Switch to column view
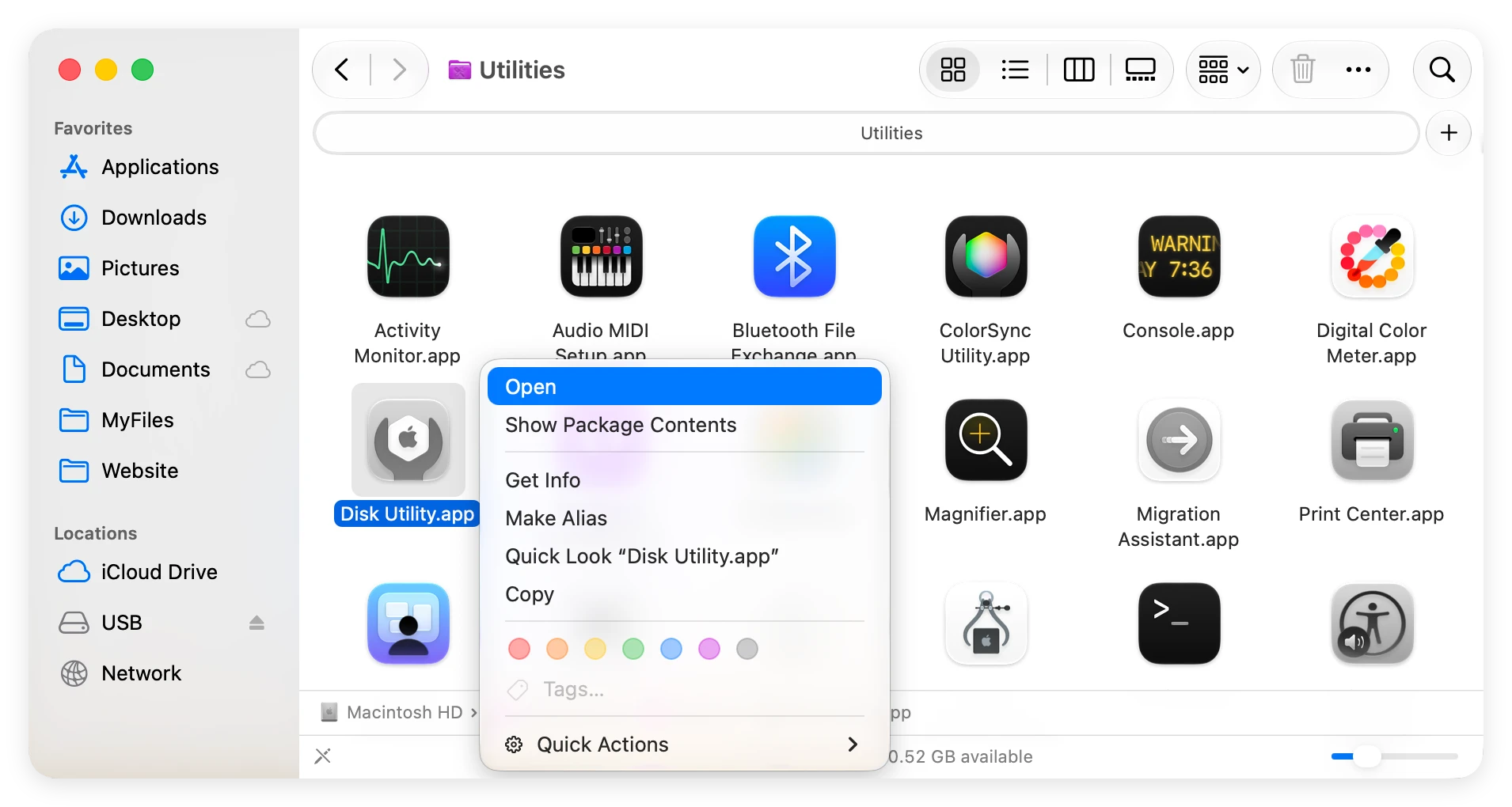This screenshot has height=807, width=1512. (x=1079, y=70)
